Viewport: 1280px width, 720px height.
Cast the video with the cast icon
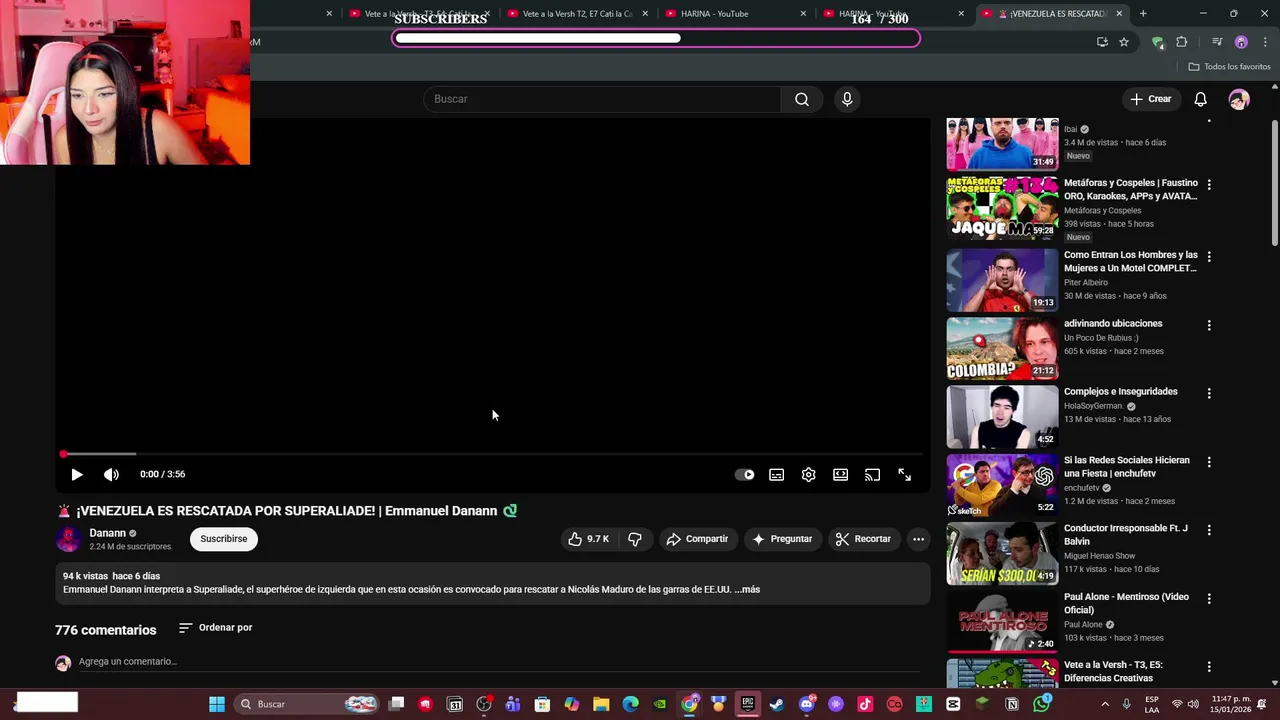pos(872,475)
